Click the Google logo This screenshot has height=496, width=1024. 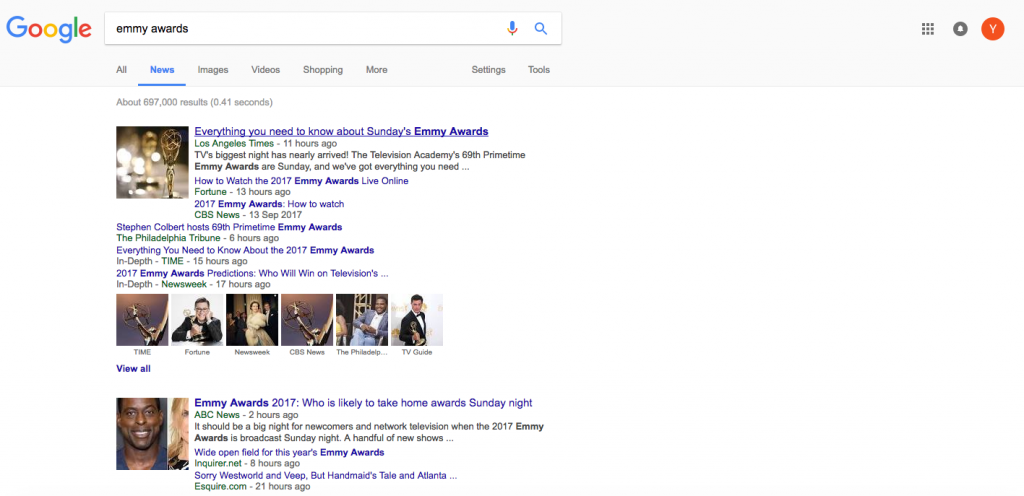pyautogui.click(x=49, y=29)
